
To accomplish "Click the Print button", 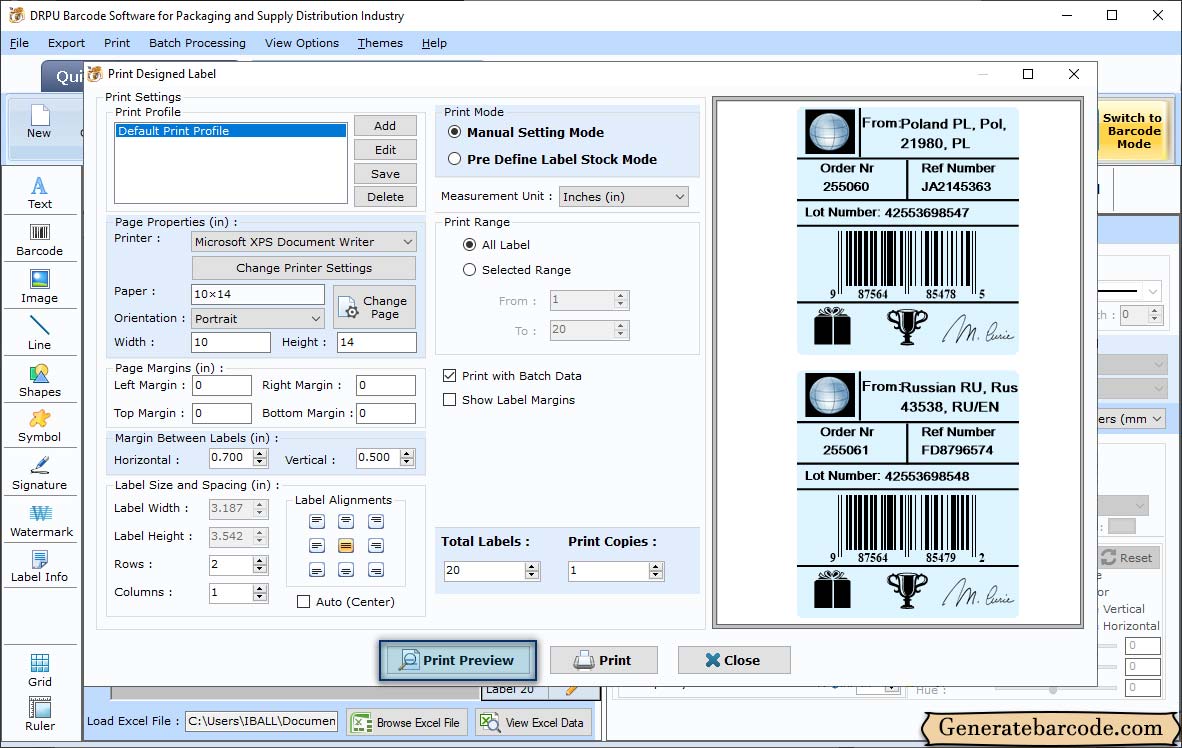I will tap(603, 661).
